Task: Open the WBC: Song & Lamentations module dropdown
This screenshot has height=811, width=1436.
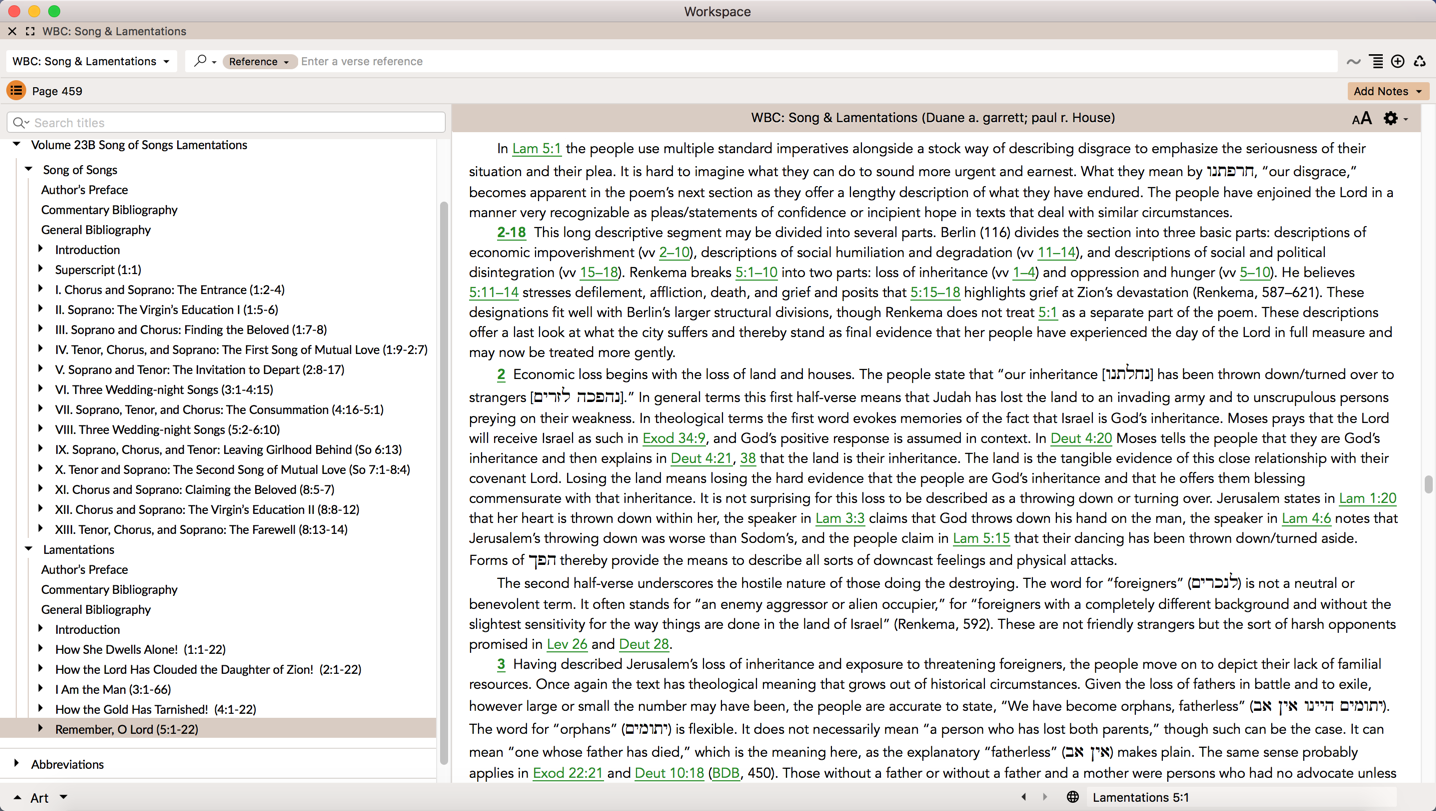Action: (x=91, y=62)
